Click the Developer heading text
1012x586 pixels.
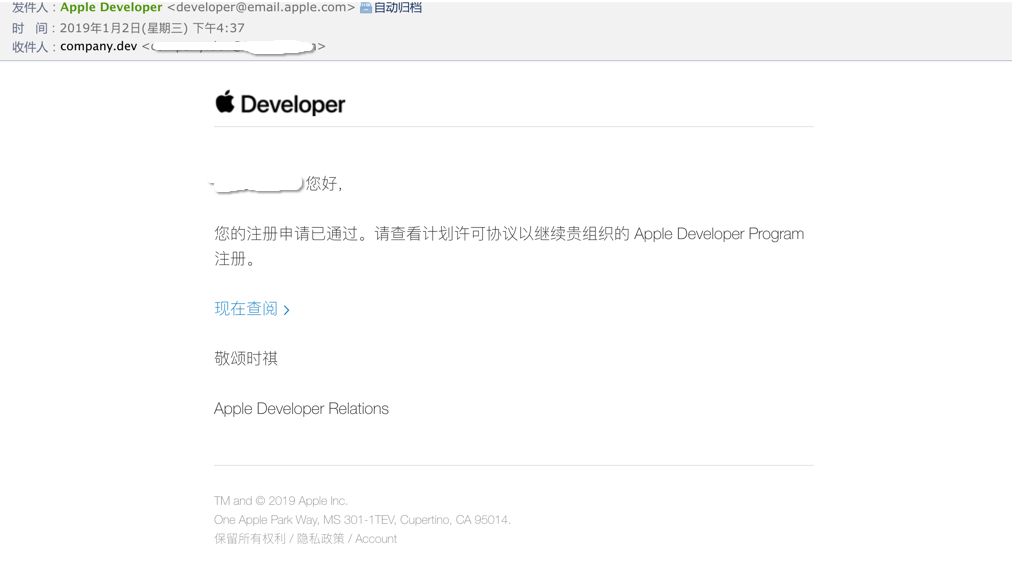[292, 105]
